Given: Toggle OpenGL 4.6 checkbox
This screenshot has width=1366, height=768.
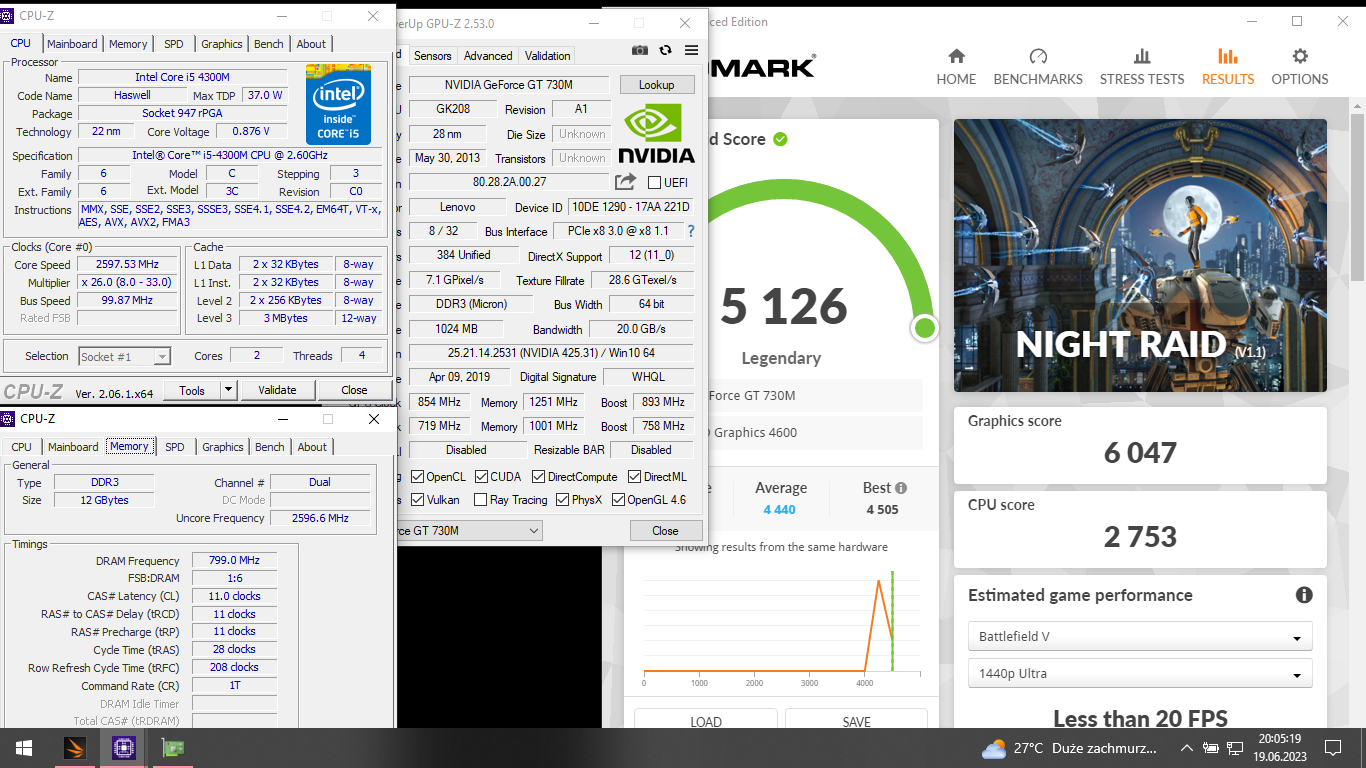Looking at the screenshot, I should pyautogui.click(x=618, y=500).
